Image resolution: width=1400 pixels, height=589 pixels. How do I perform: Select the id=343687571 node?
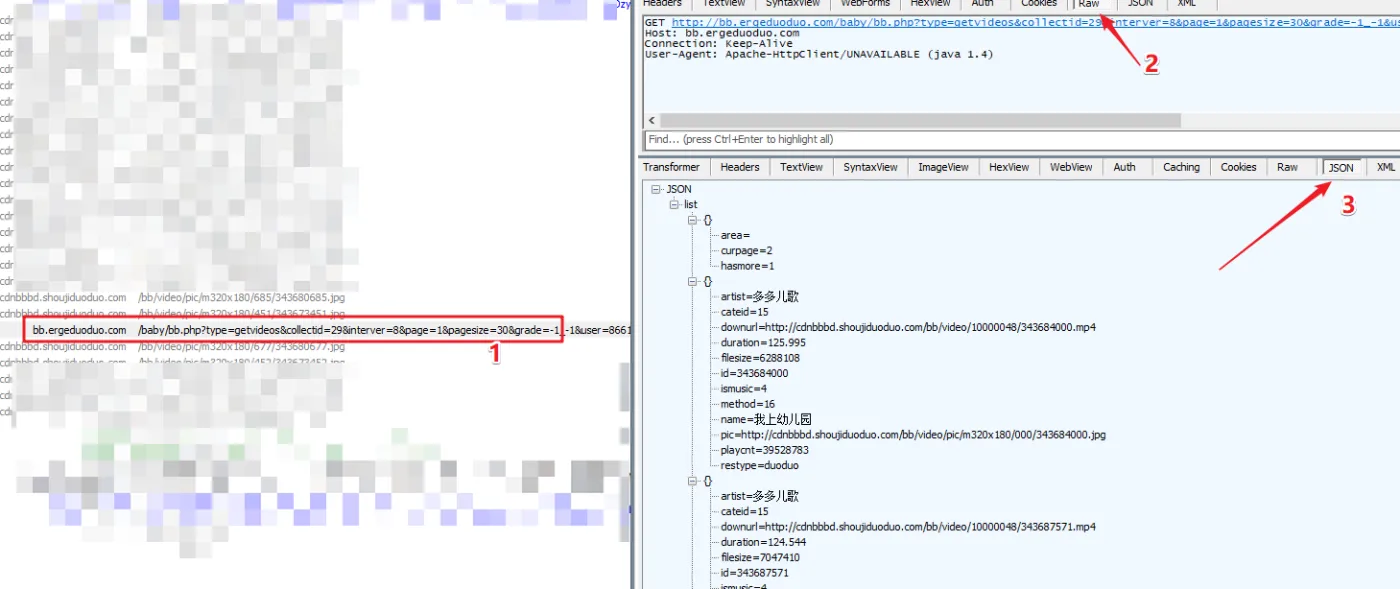pos(754,573)
